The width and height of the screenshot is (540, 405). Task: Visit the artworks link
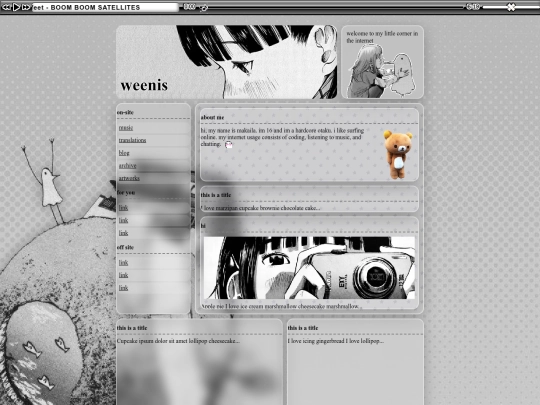tap(129, 178)
